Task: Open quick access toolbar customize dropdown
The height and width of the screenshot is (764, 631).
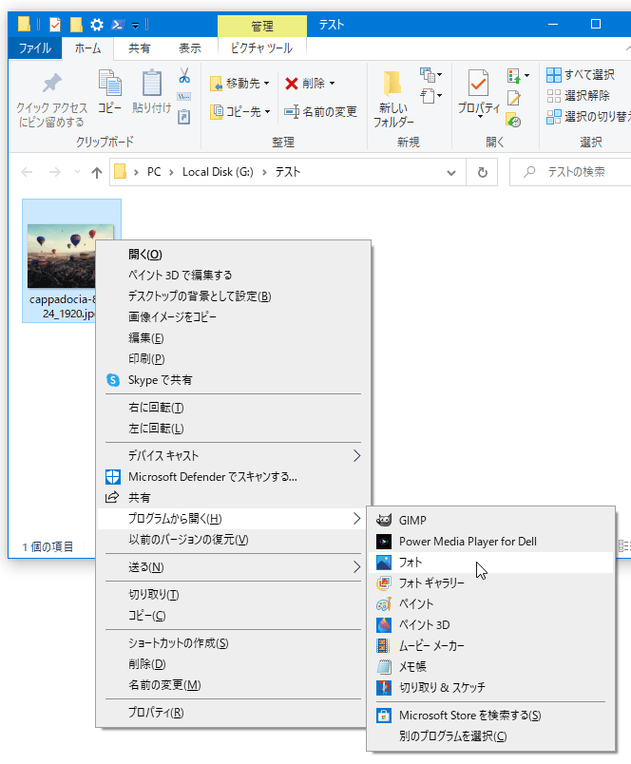Action: tap(135, 25)
